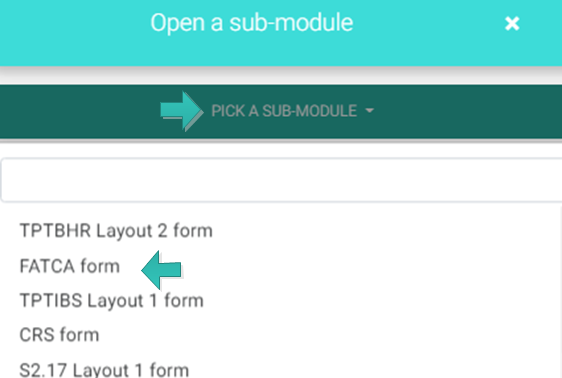
Task: Click the word FATCA in the list
Action: pyautogui.click(x=47, y=266)
